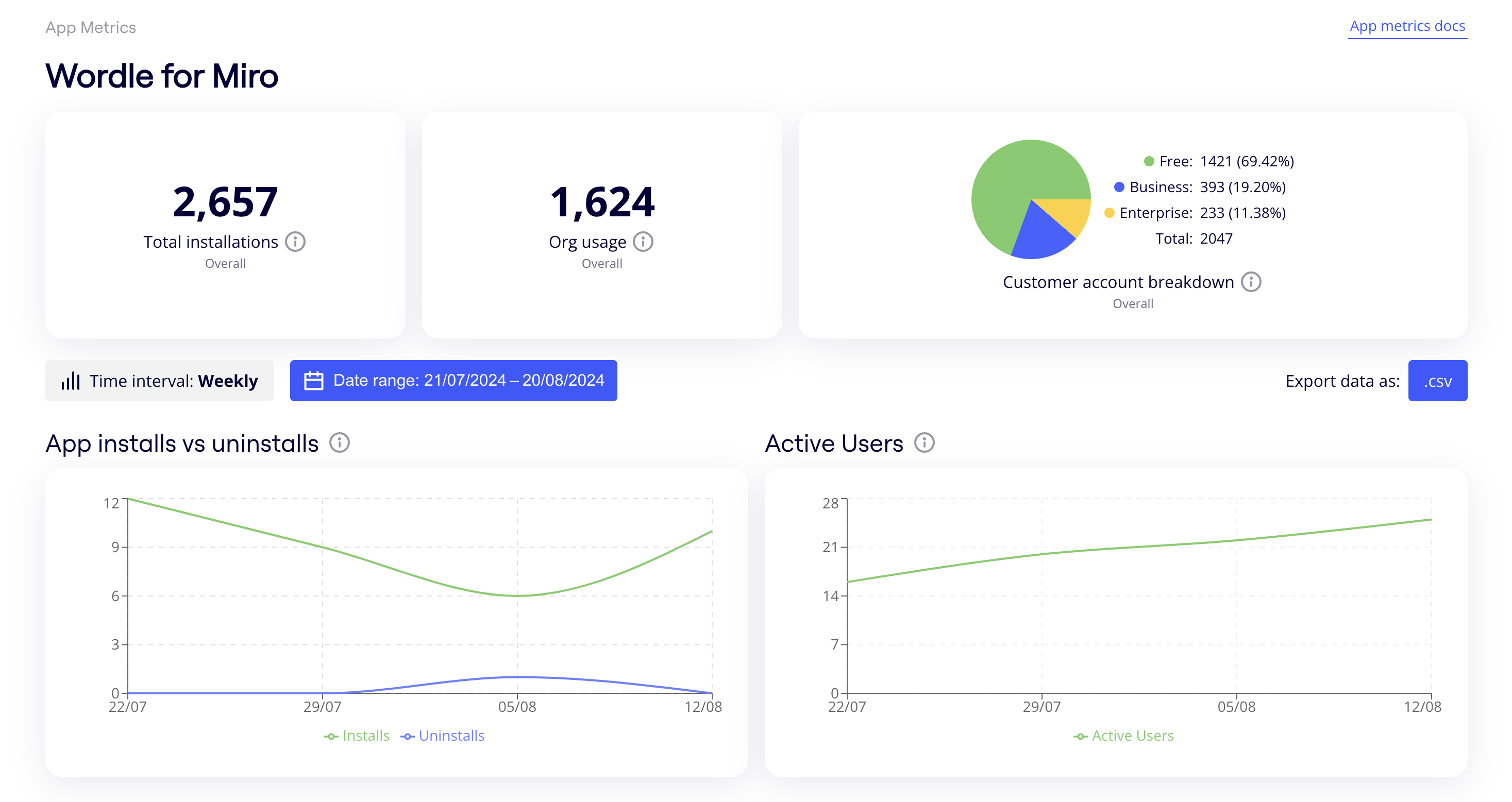1512x802 pixels.
Task: Click the green Free slice of pie chart
Action: (x=1010, y=182)
